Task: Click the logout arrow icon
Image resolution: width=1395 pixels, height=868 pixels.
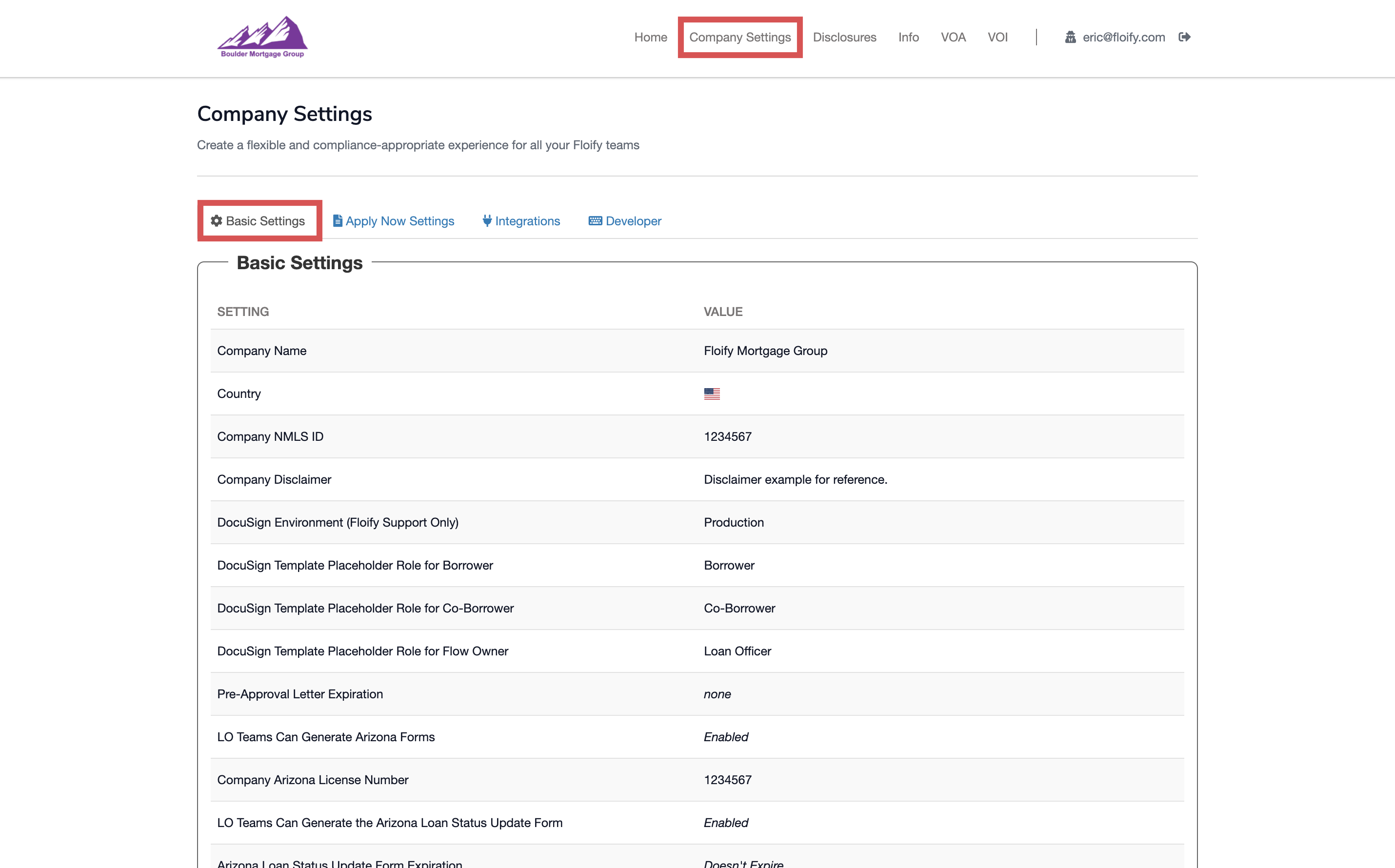Action: click(1184, 38)
